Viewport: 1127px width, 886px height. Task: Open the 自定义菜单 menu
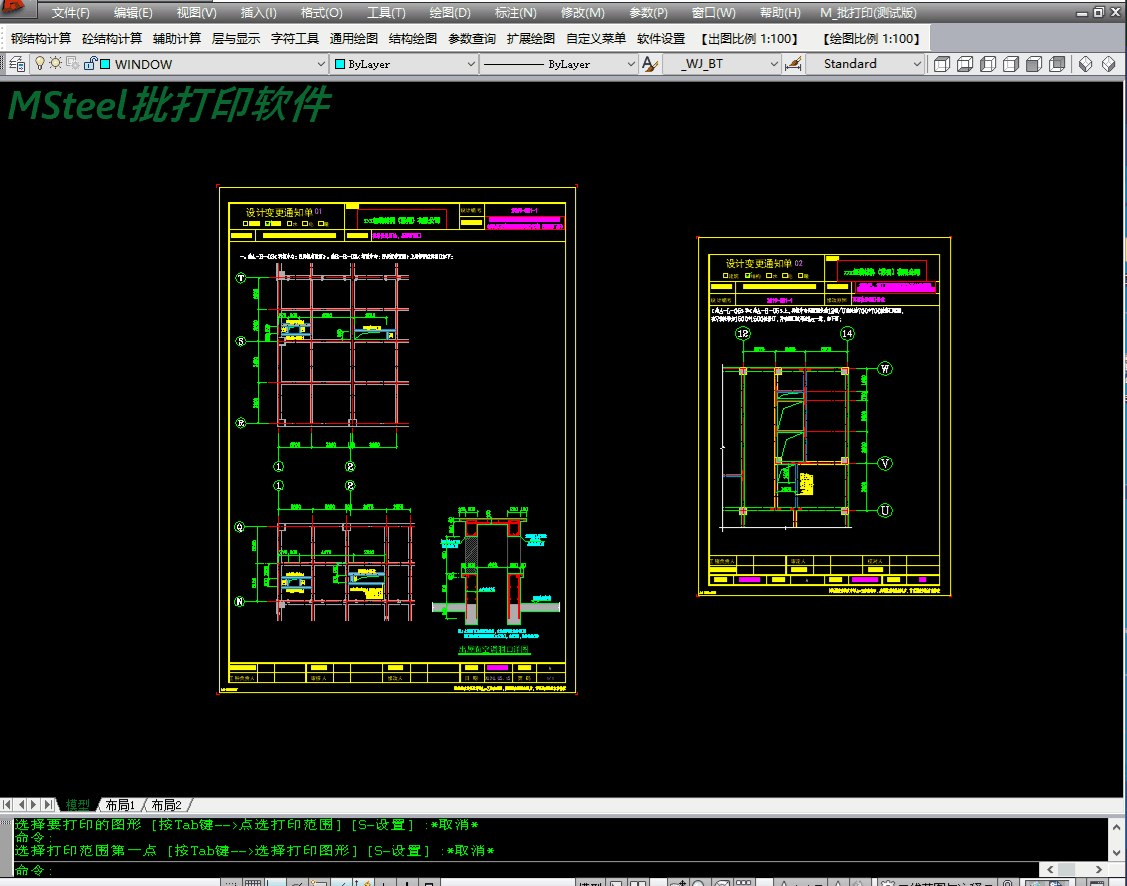596,39
